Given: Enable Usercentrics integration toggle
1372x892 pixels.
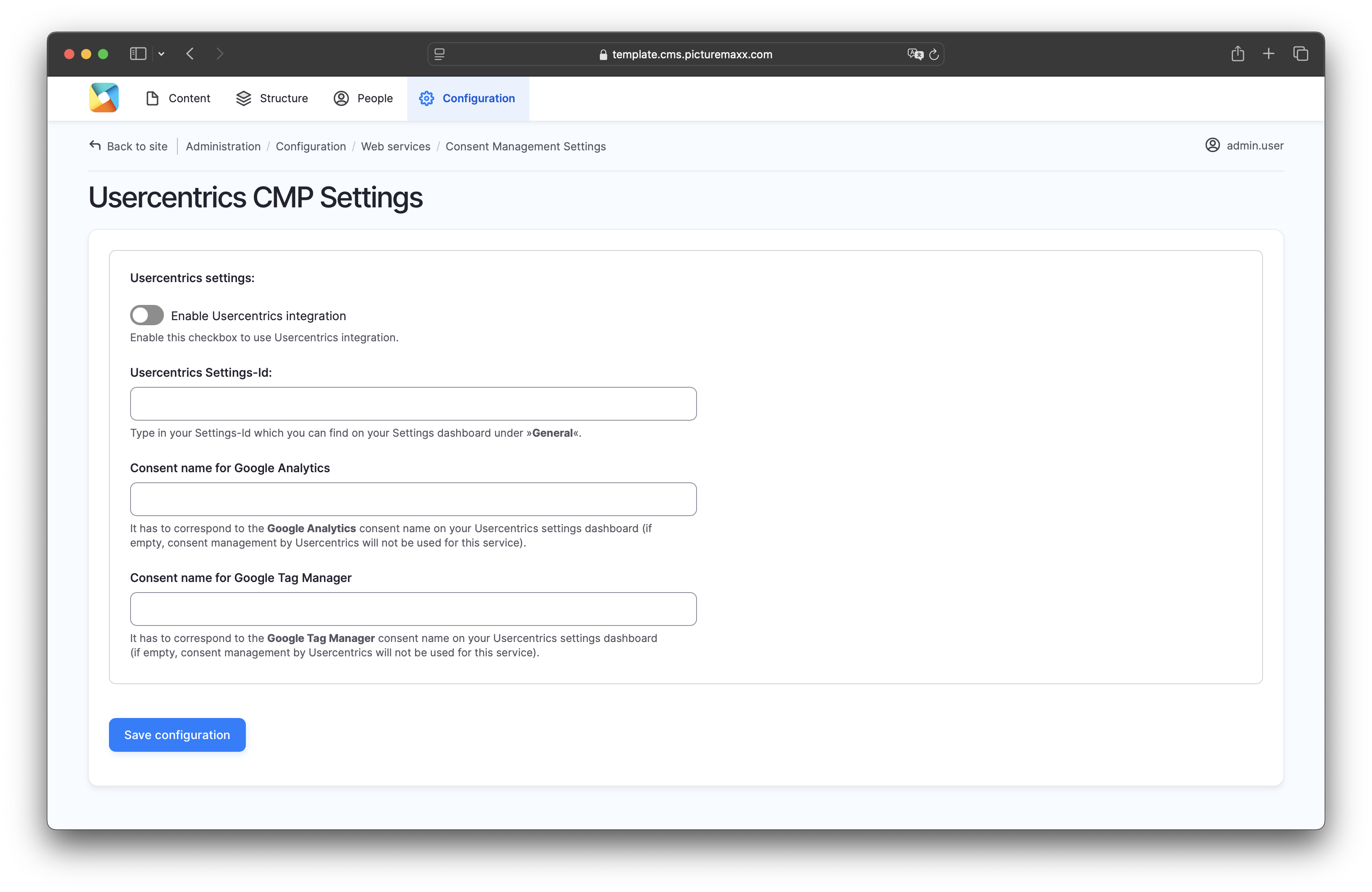Looking at the screenshot, I should point(147,315).
